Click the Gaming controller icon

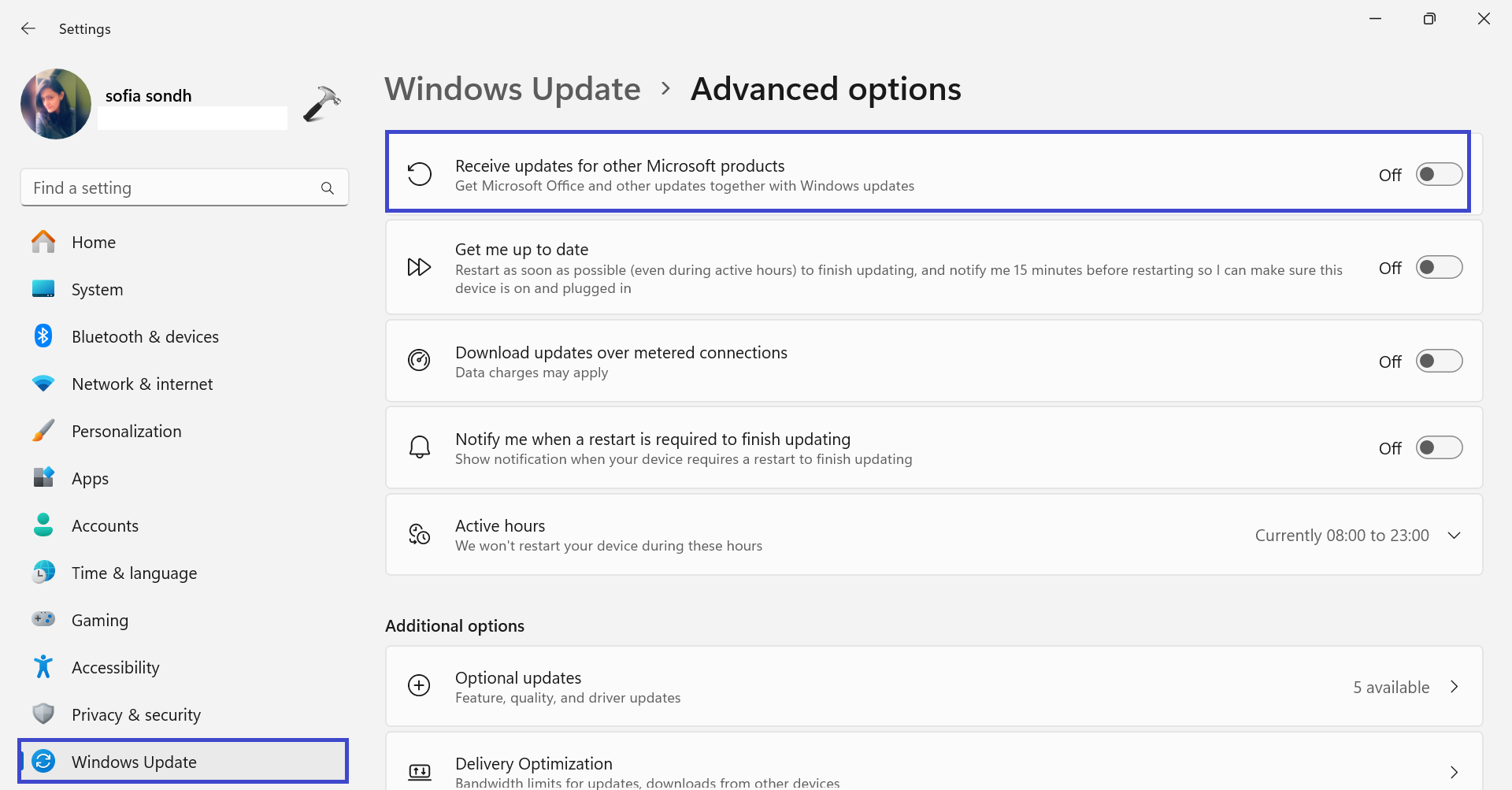(x=43, y=620)
